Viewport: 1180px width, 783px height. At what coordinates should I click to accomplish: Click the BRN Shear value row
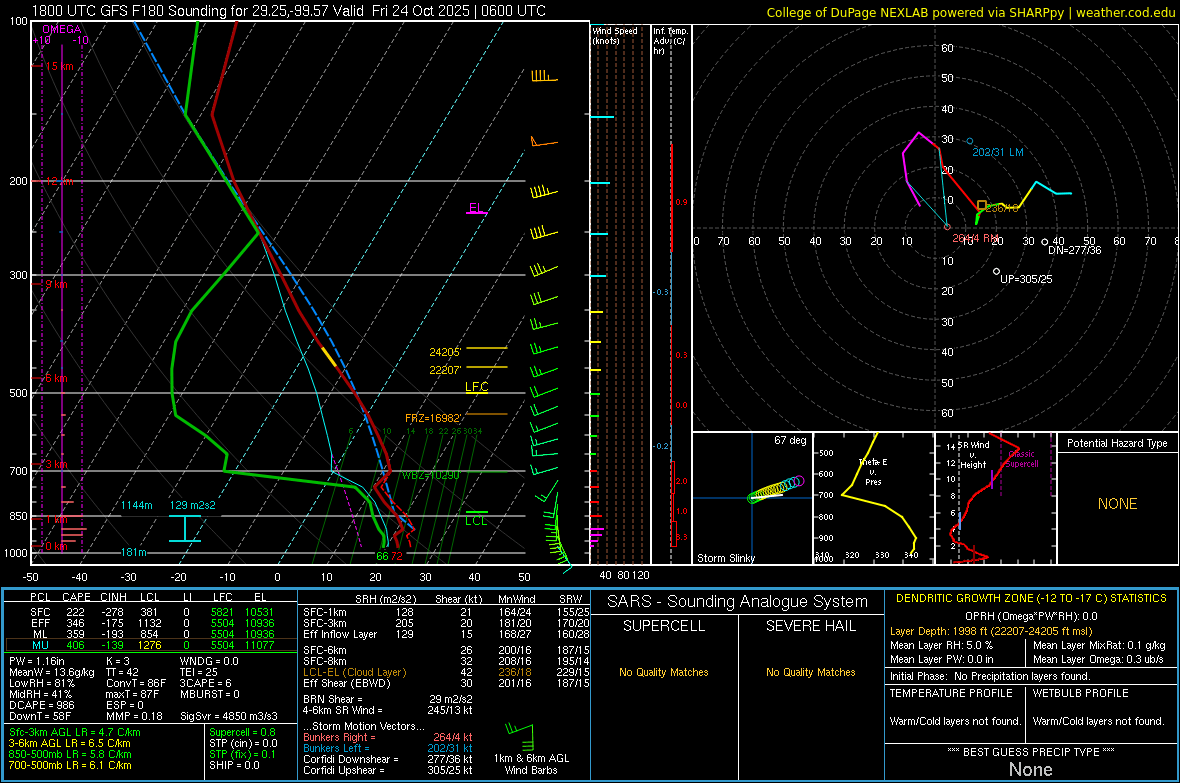(x=388, y=699)
